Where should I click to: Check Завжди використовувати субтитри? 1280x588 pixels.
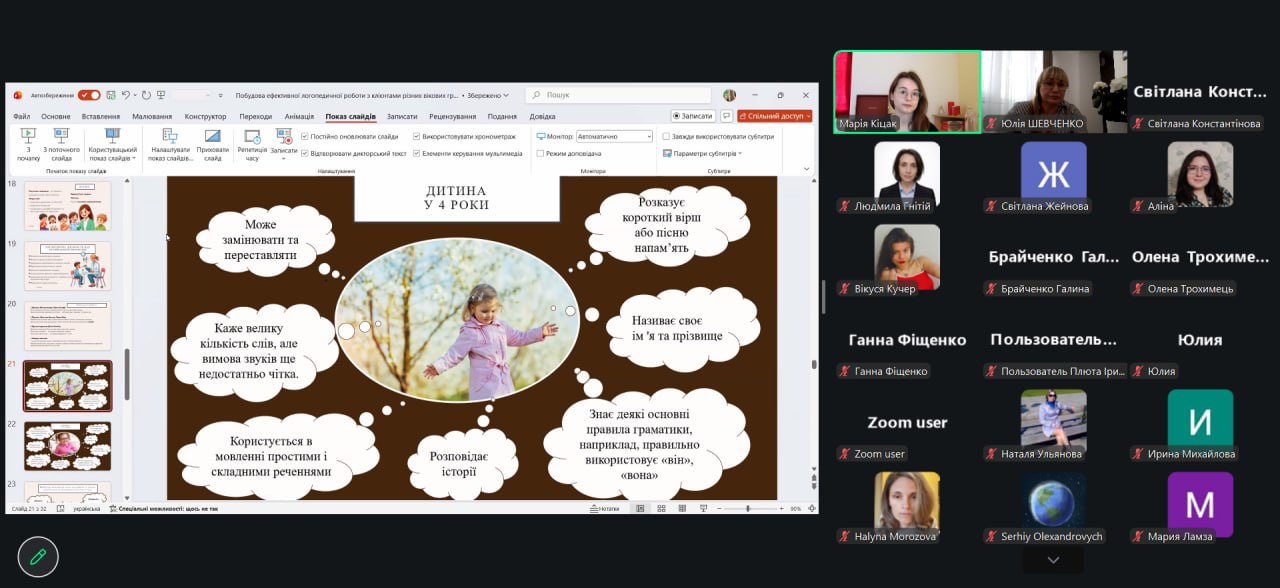point(666,136)
